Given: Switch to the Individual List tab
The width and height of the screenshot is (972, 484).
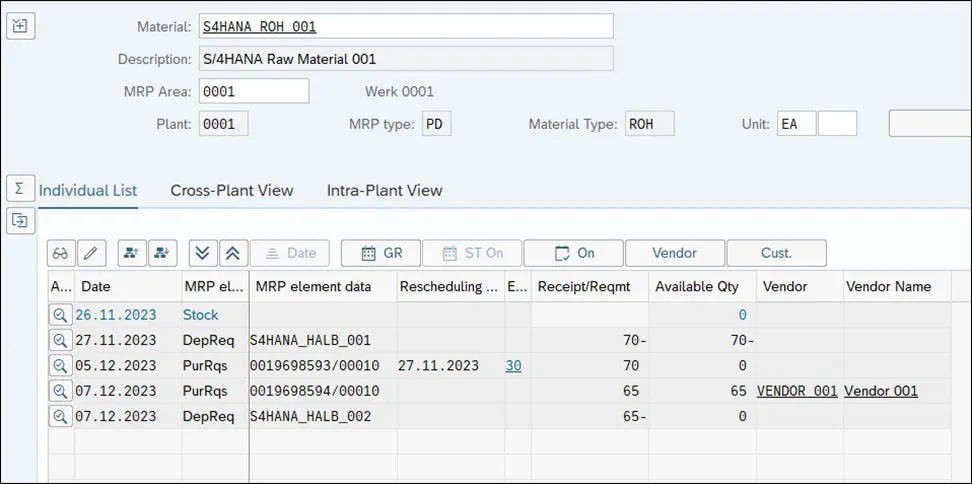Looking at the screenshot, I should [x=88, y=190].
